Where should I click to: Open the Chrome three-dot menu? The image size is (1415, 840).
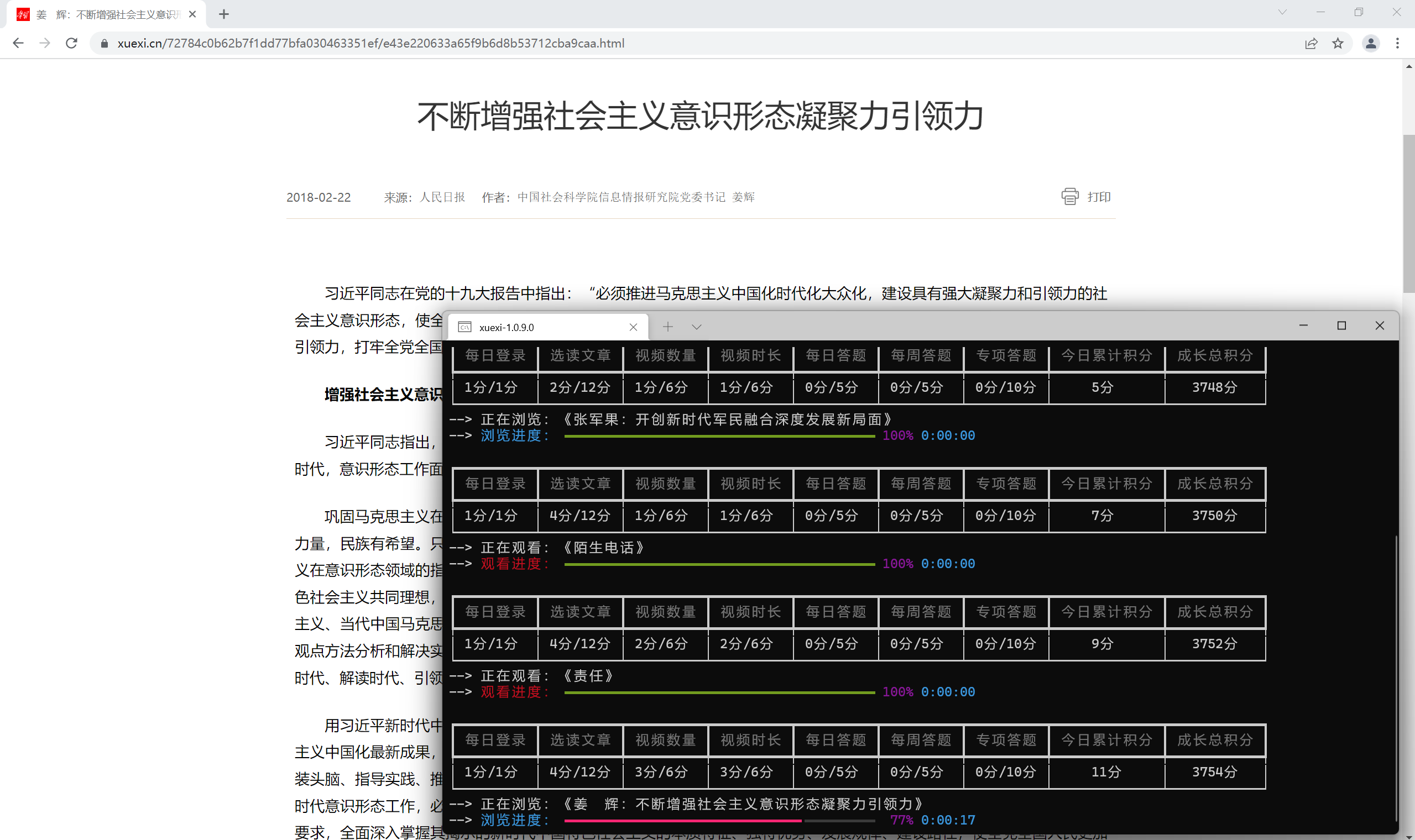click(x=1397, y=44)
